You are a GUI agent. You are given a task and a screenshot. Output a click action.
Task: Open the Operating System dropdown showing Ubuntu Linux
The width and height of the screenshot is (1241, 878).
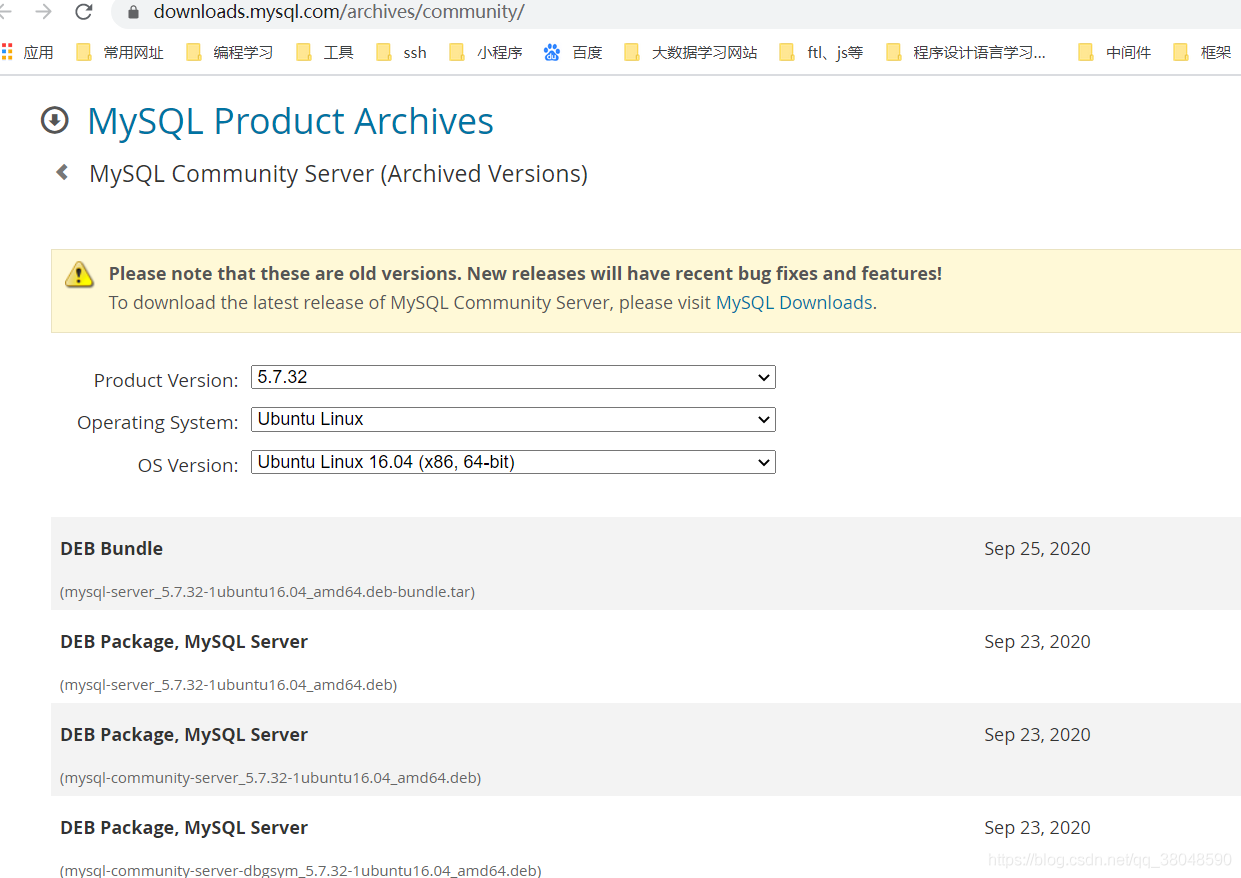(x=513, y=419)
